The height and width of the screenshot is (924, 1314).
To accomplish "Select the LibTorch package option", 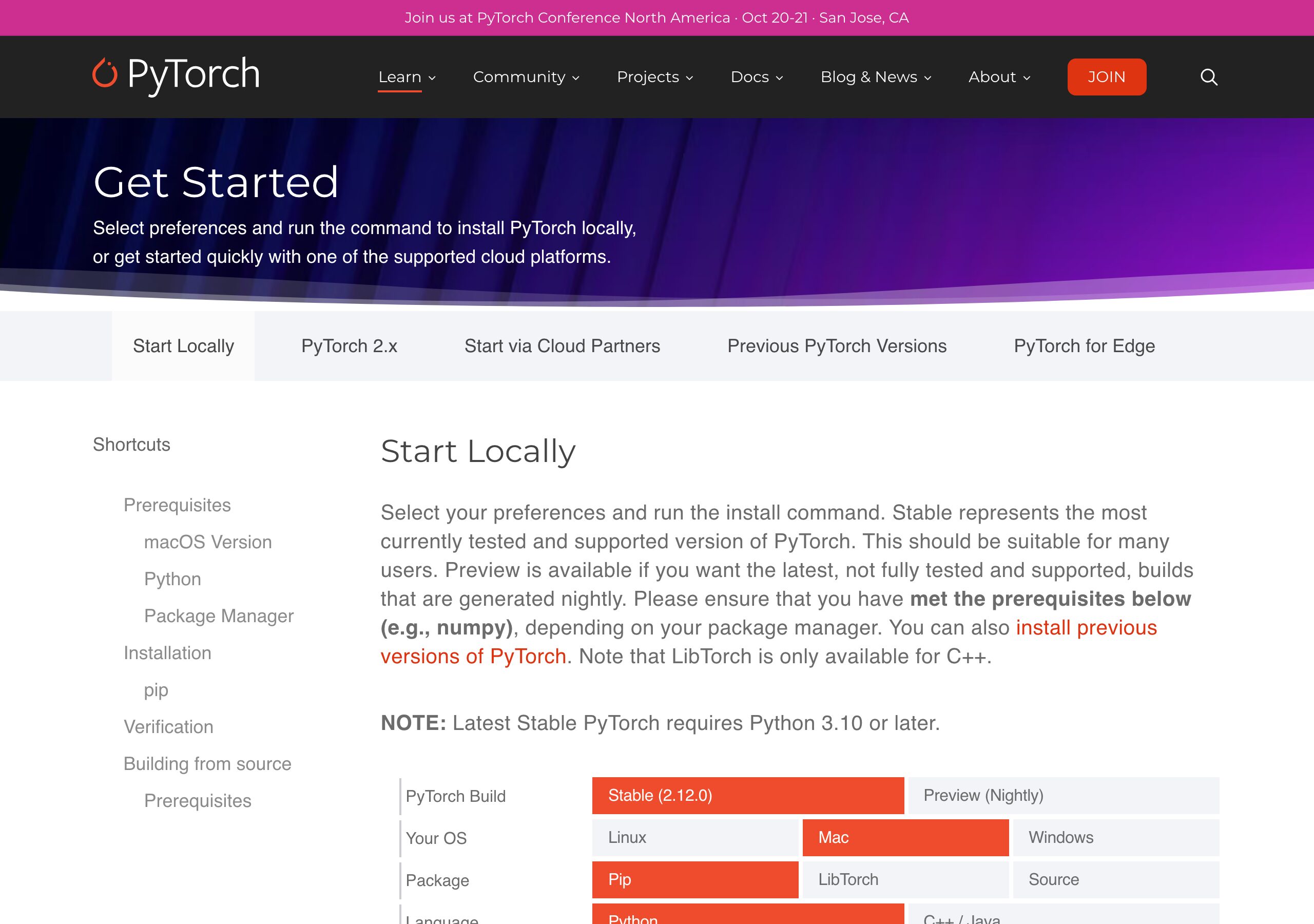I will pyautogui.click(x=905, y=879).
